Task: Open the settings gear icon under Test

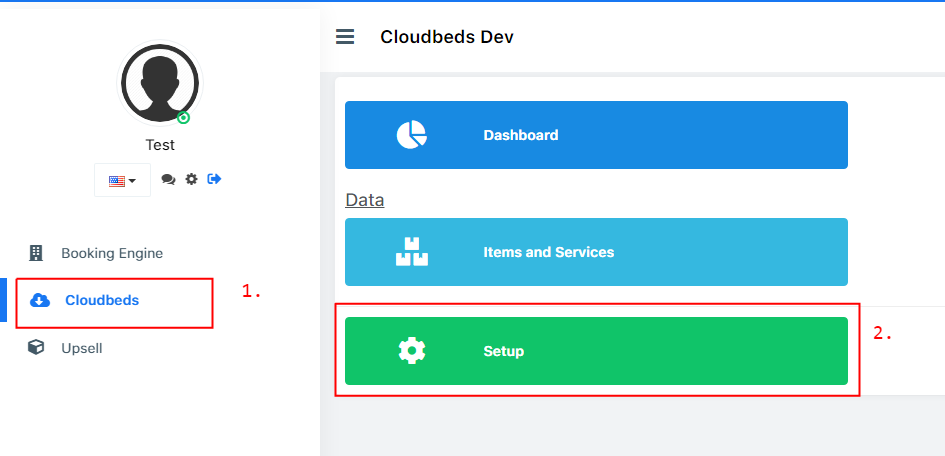Action: 191,179
